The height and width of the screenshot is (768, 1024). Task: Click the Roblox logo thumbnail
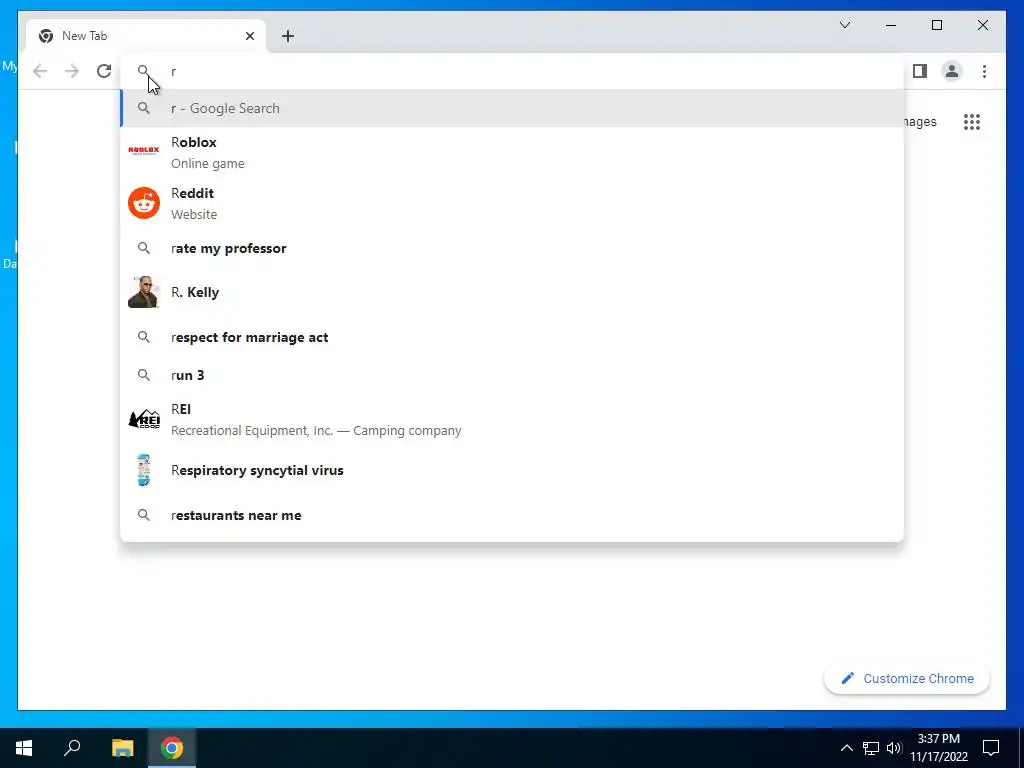(144, 151)
